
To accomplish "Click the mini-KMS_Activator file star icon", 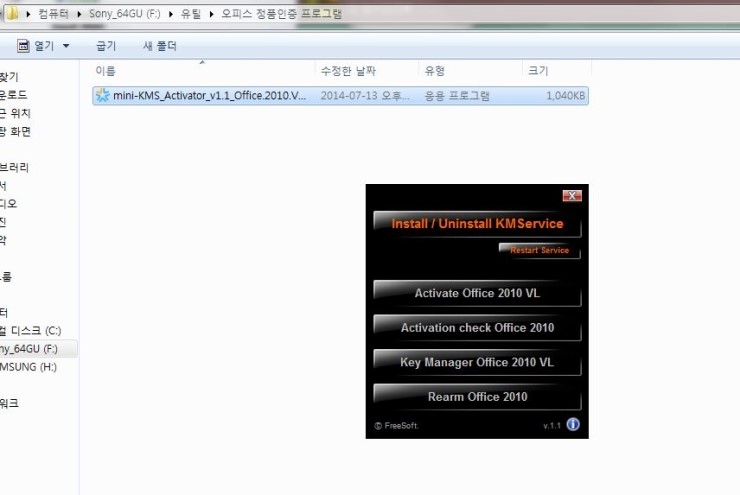I will 102,95.
